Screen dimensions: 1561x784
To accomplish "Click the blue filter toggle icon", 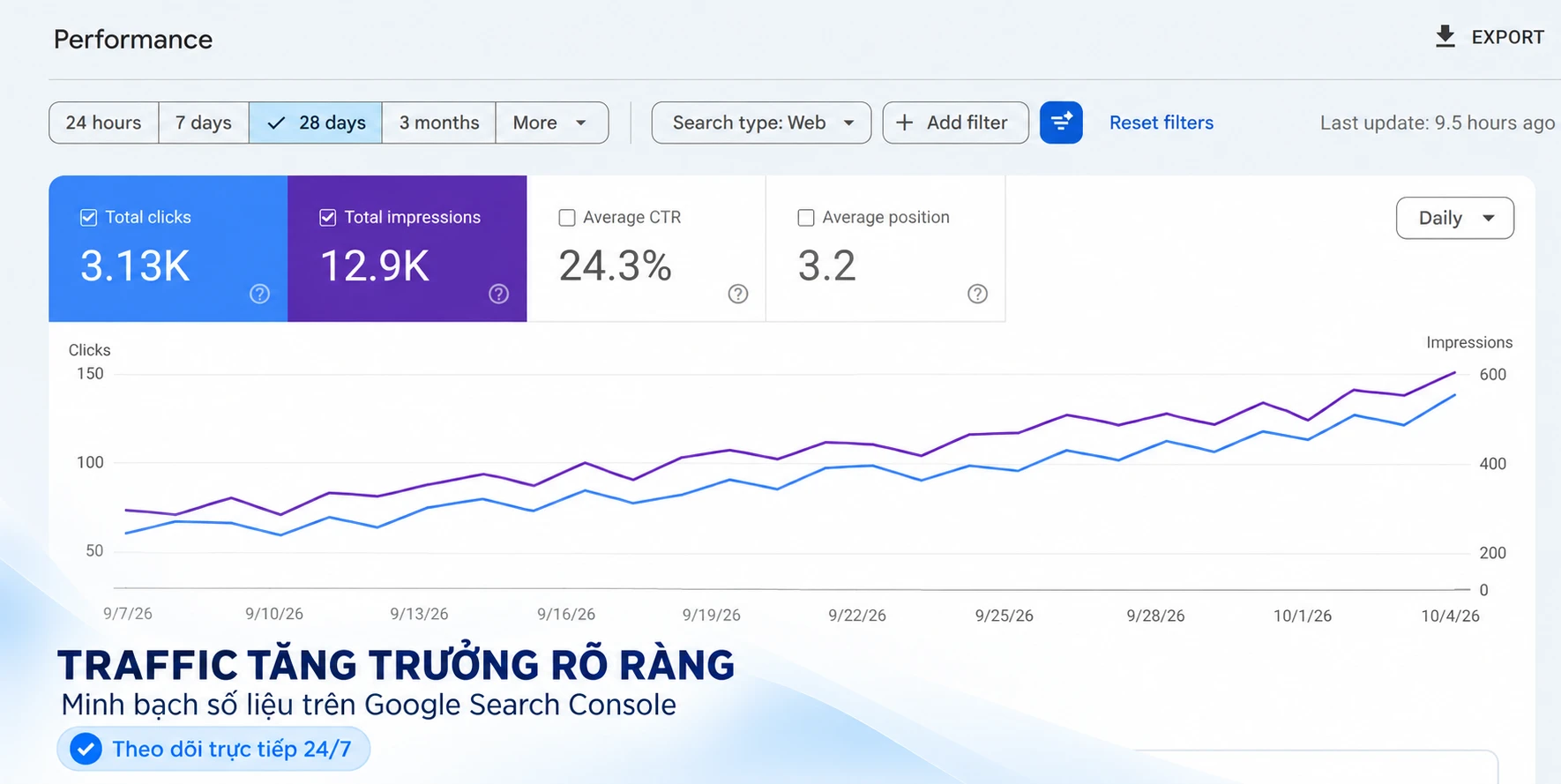I will pyautogui.click(x=1061, y=123).
